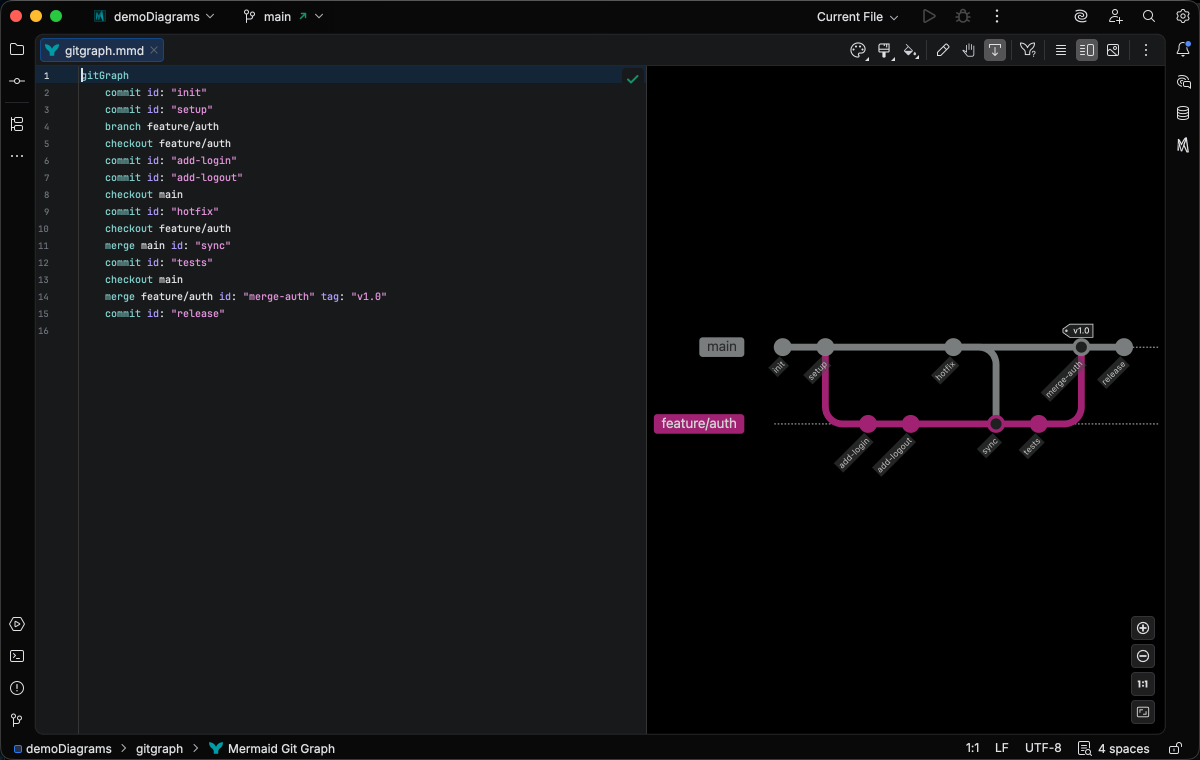Click the "add-logout" commit line in code
1200x760 pixels.
174,178
